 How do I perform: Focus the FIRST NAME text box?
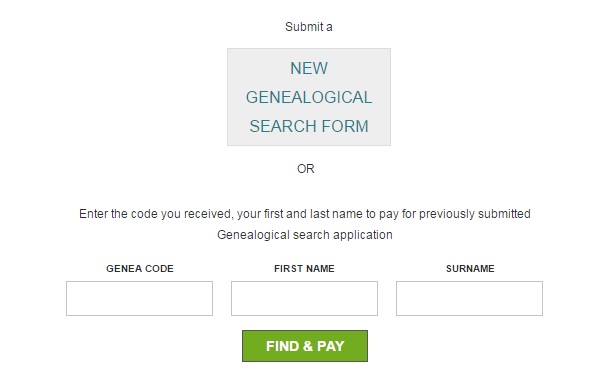point(304,298)
